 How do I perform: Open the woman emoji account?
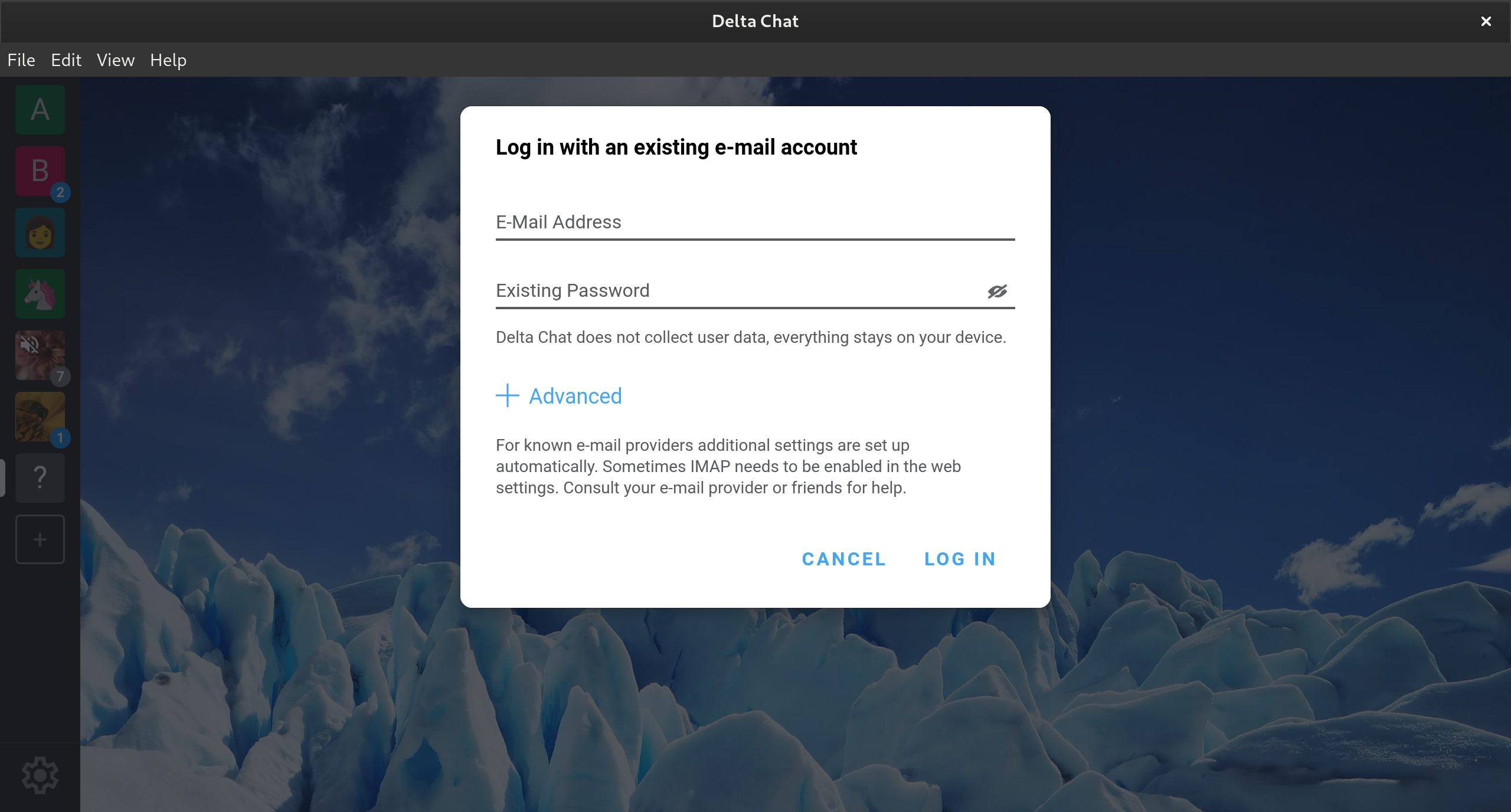pos(40,233)
